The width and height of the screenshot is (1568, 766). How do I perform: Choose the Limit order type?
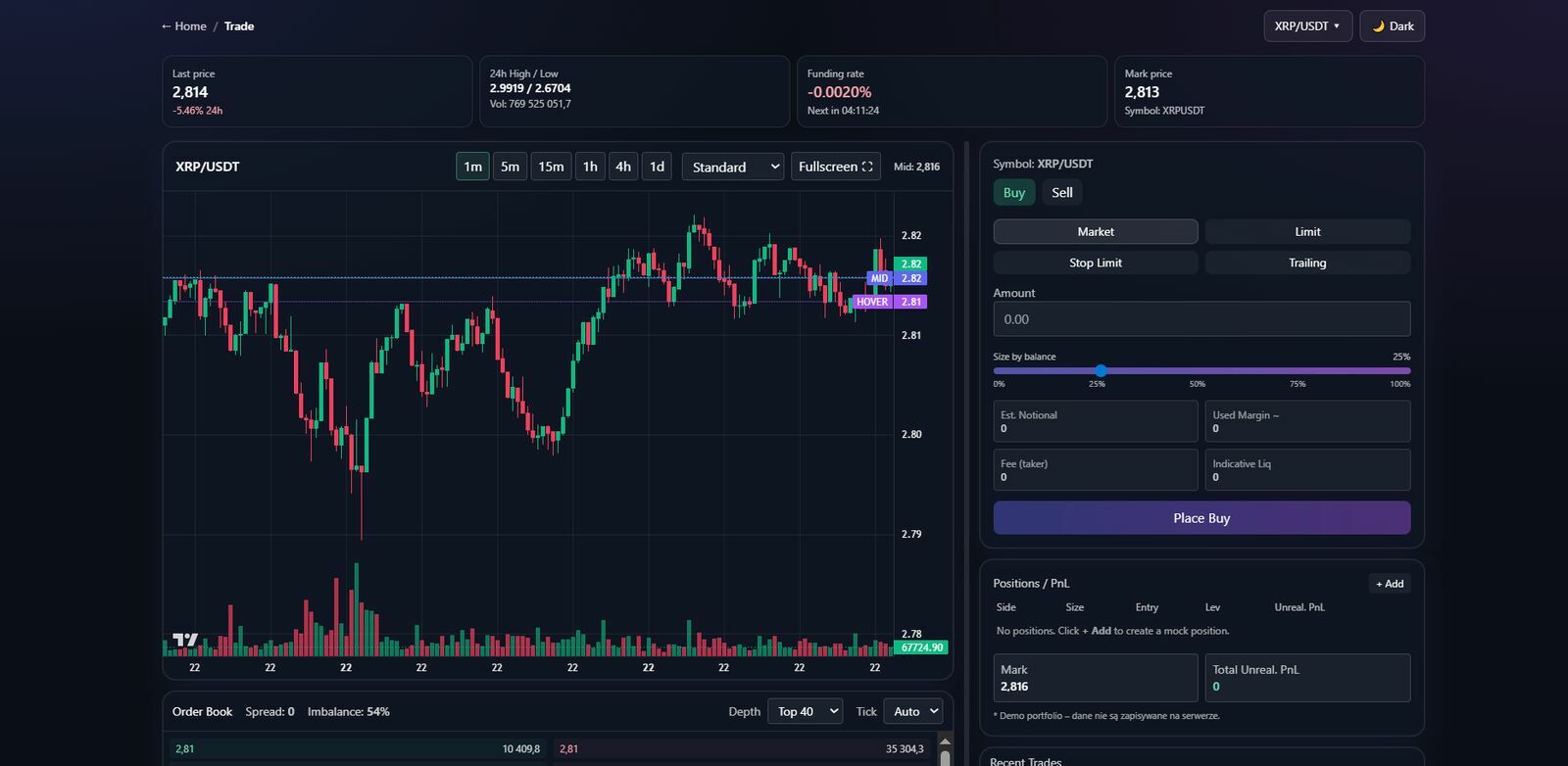pyautogui.click(x=1307, y=232)
